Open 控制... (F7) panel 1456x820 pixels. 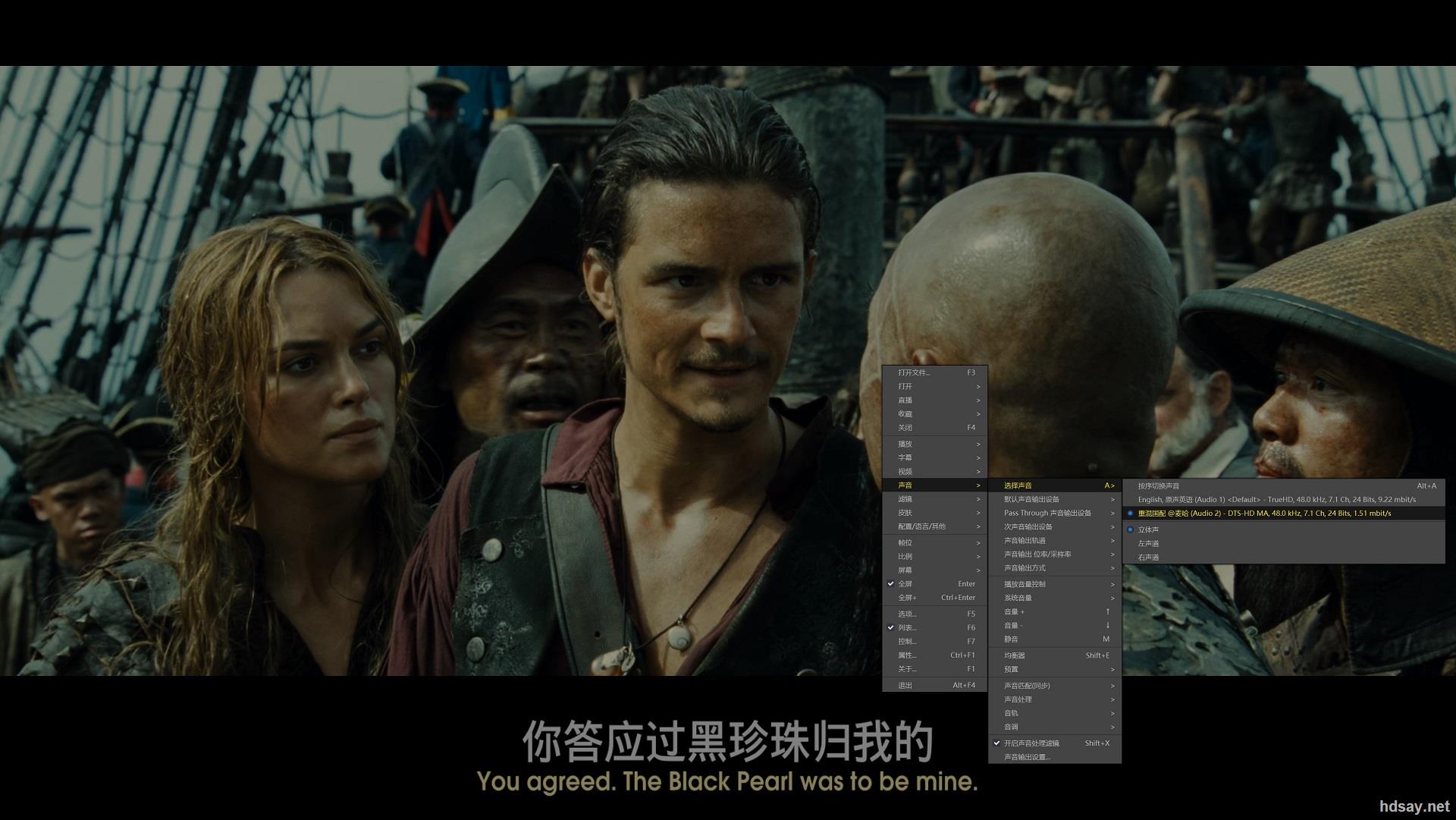click(935, 641)
